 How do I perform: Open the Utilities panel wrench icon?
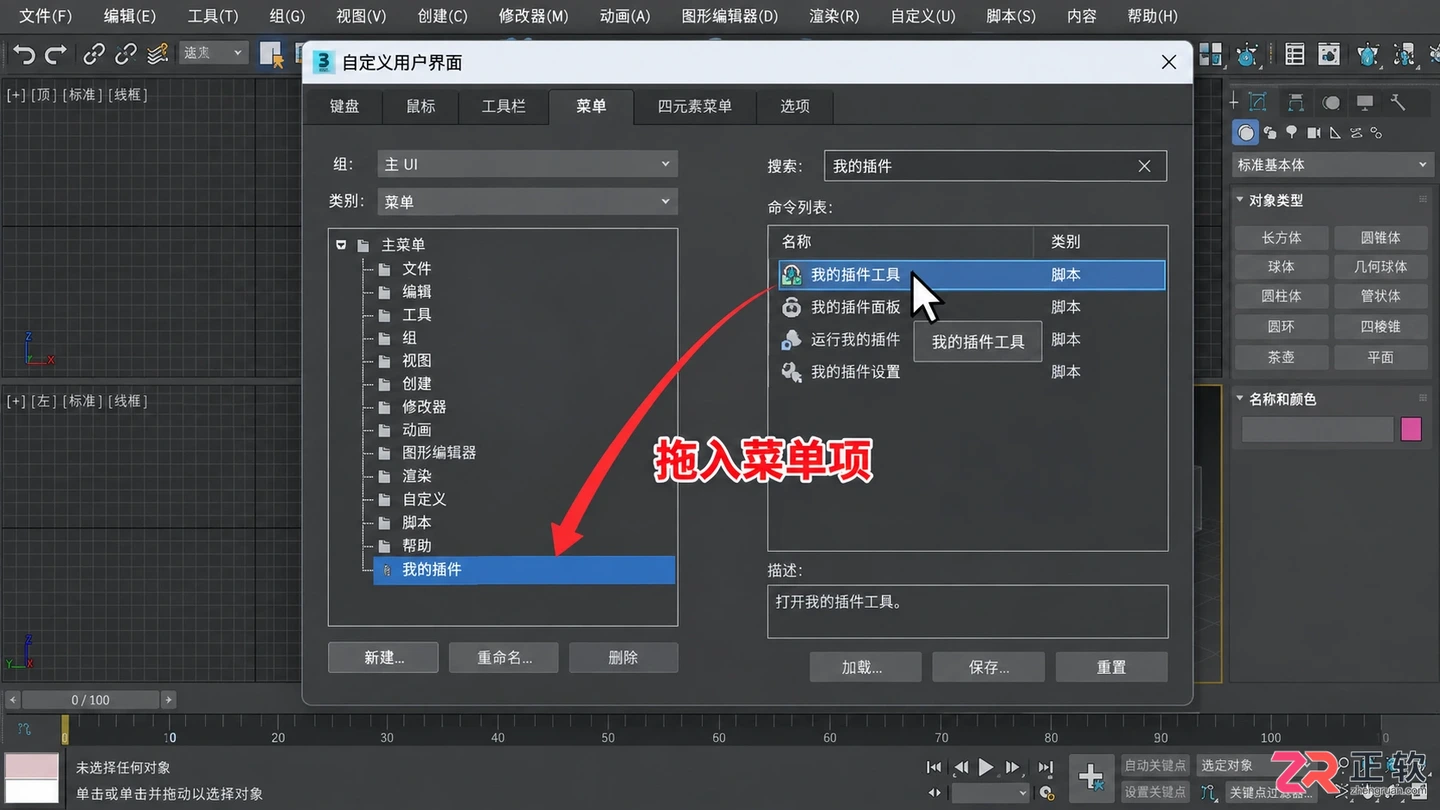click(x=1399, y=102)
